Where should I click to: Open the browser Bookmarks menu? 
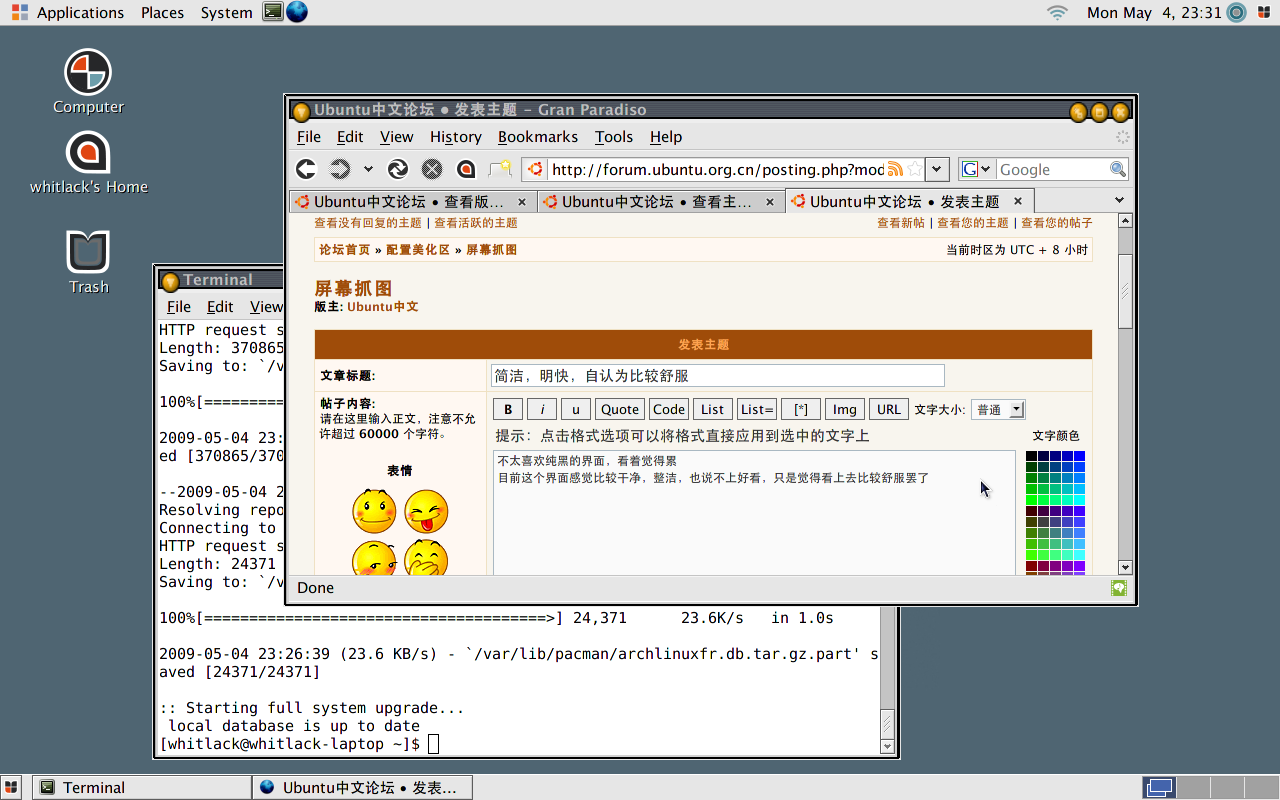click(538, 137)
